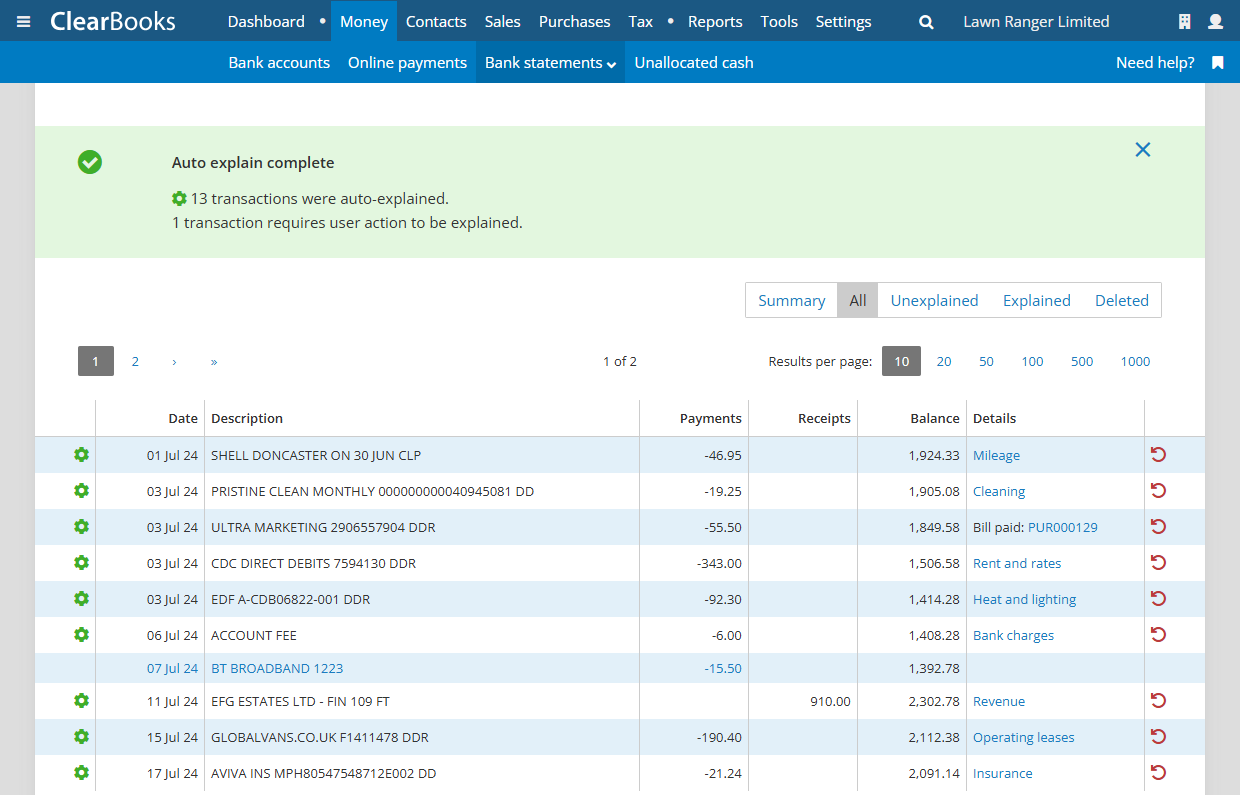Show 500 results per page
Image resolution: width=1240 pixels, height=795 pixels.
pyautogui.click(x=1082, y=362)
